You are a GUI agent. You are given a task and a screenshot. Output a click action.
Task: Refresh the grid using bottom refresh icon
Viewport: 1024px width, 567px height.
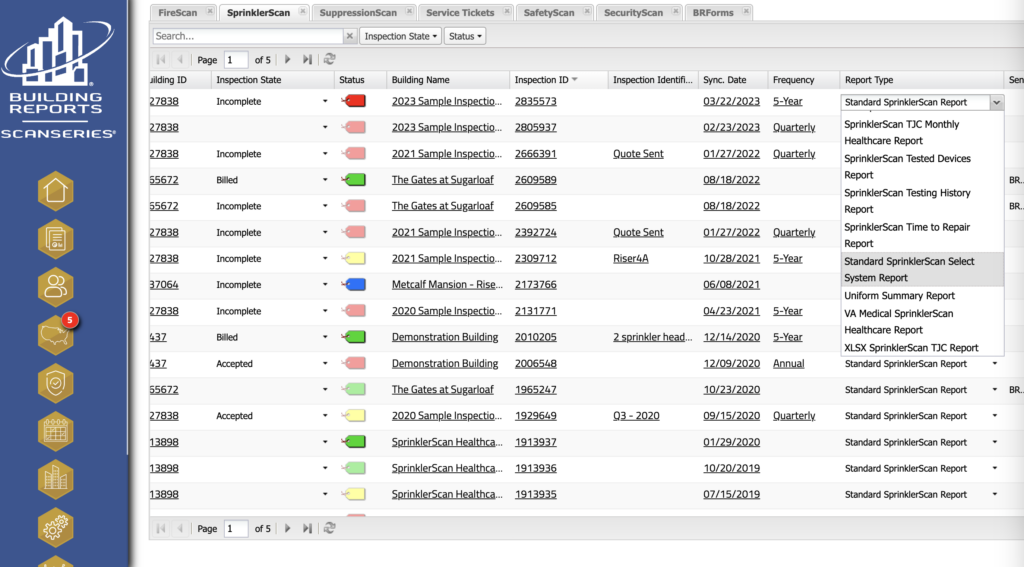coord(329,528)
